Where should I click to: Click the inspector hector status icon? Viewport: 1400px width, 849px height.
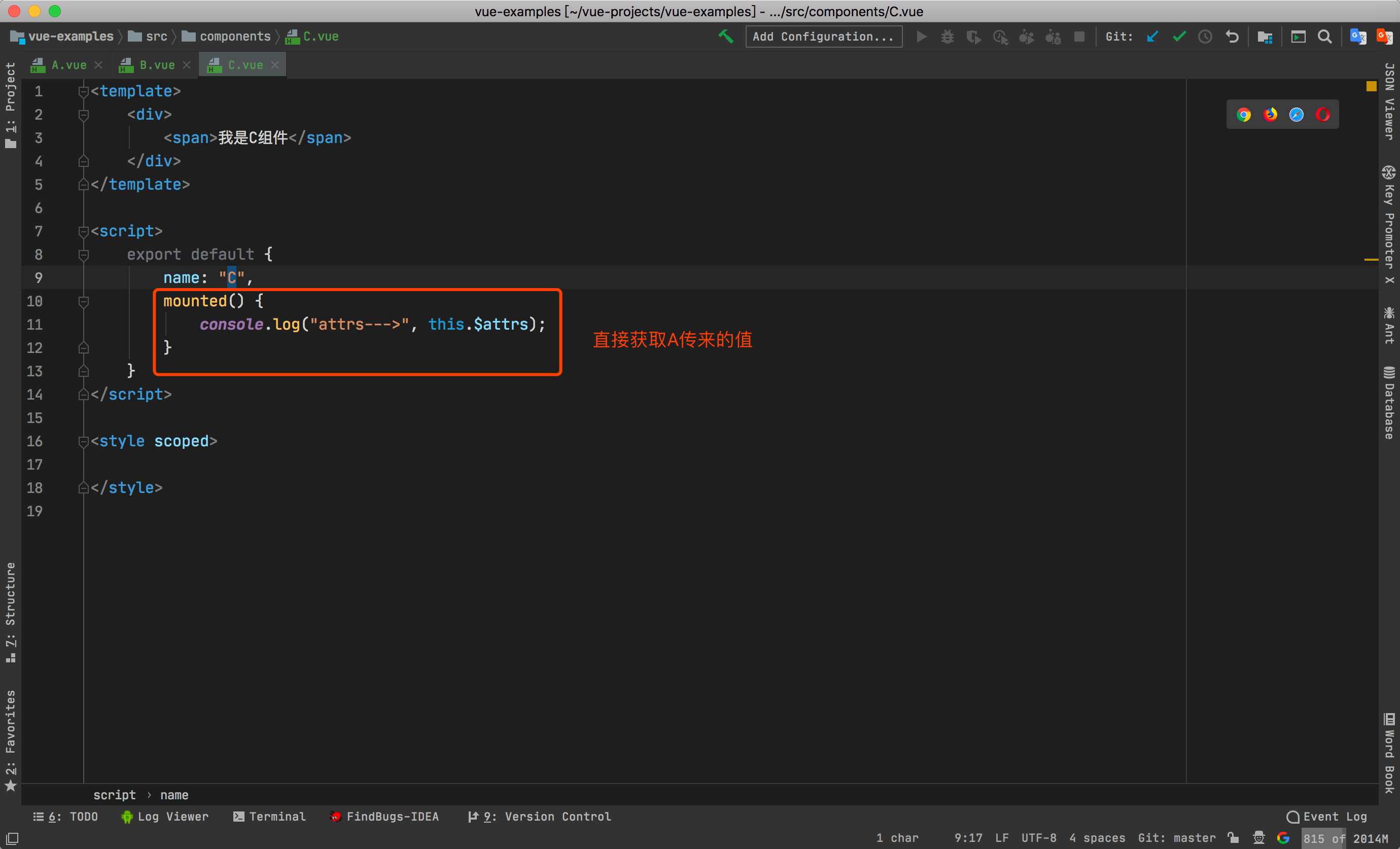(x=1259, y=838)
